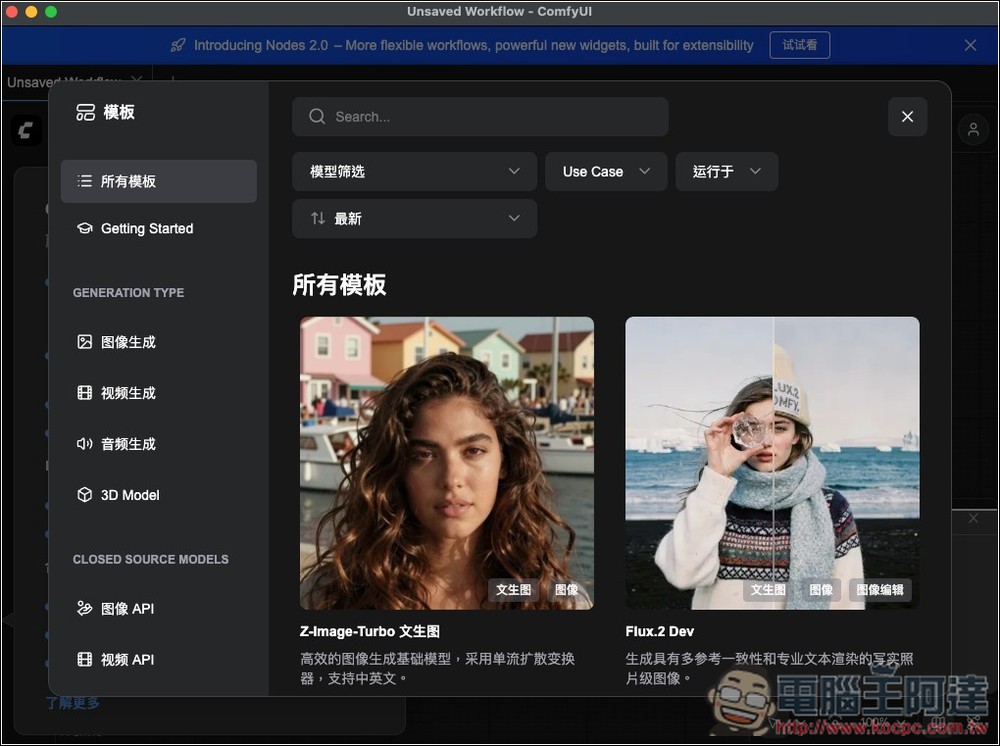This screenshot has height=746, width=1000.
Task: Click the 试试看 button in banner
Action: click(x=799, y=44)
